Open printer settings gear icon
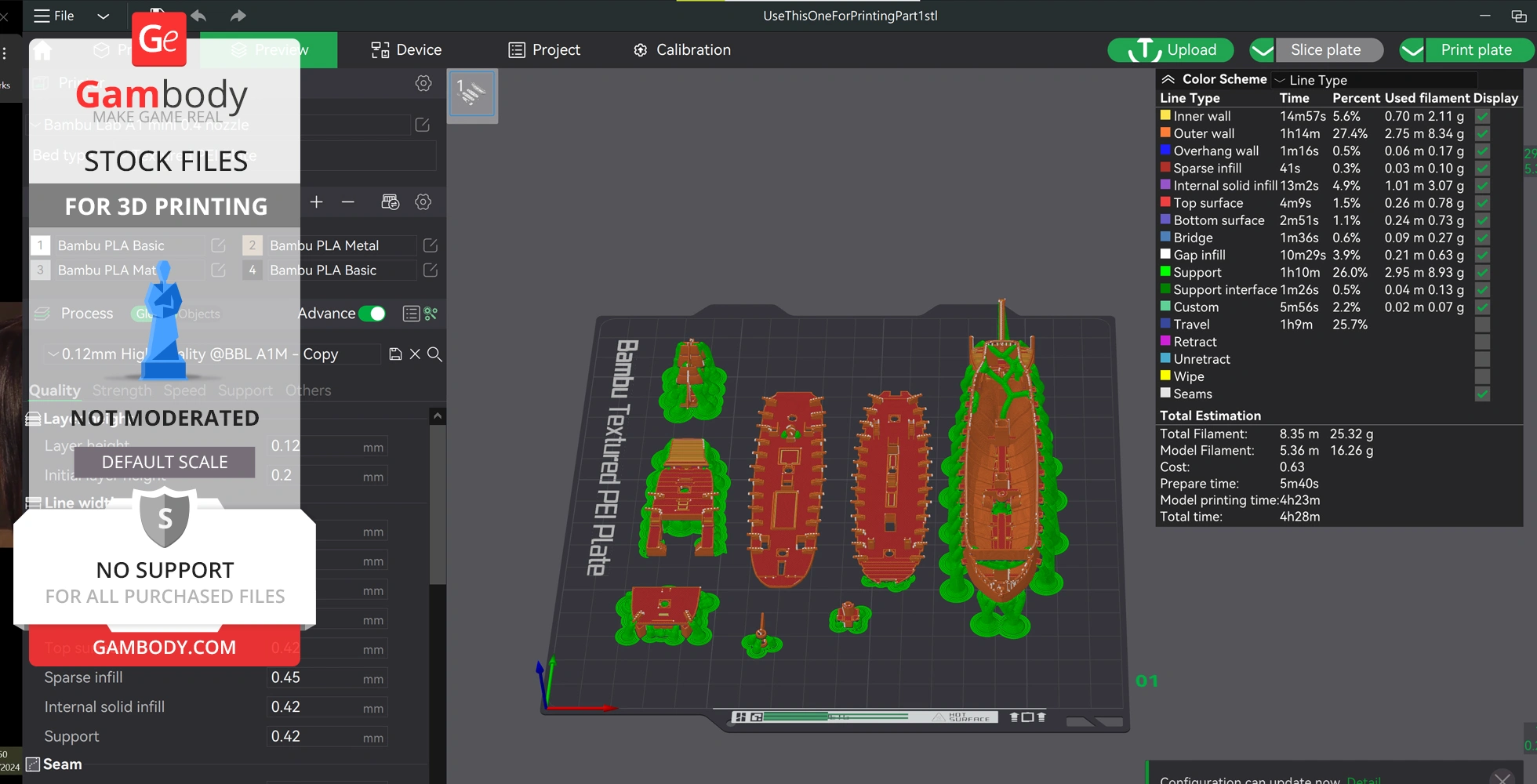The image size is (1537, 784). pos(423,83)
